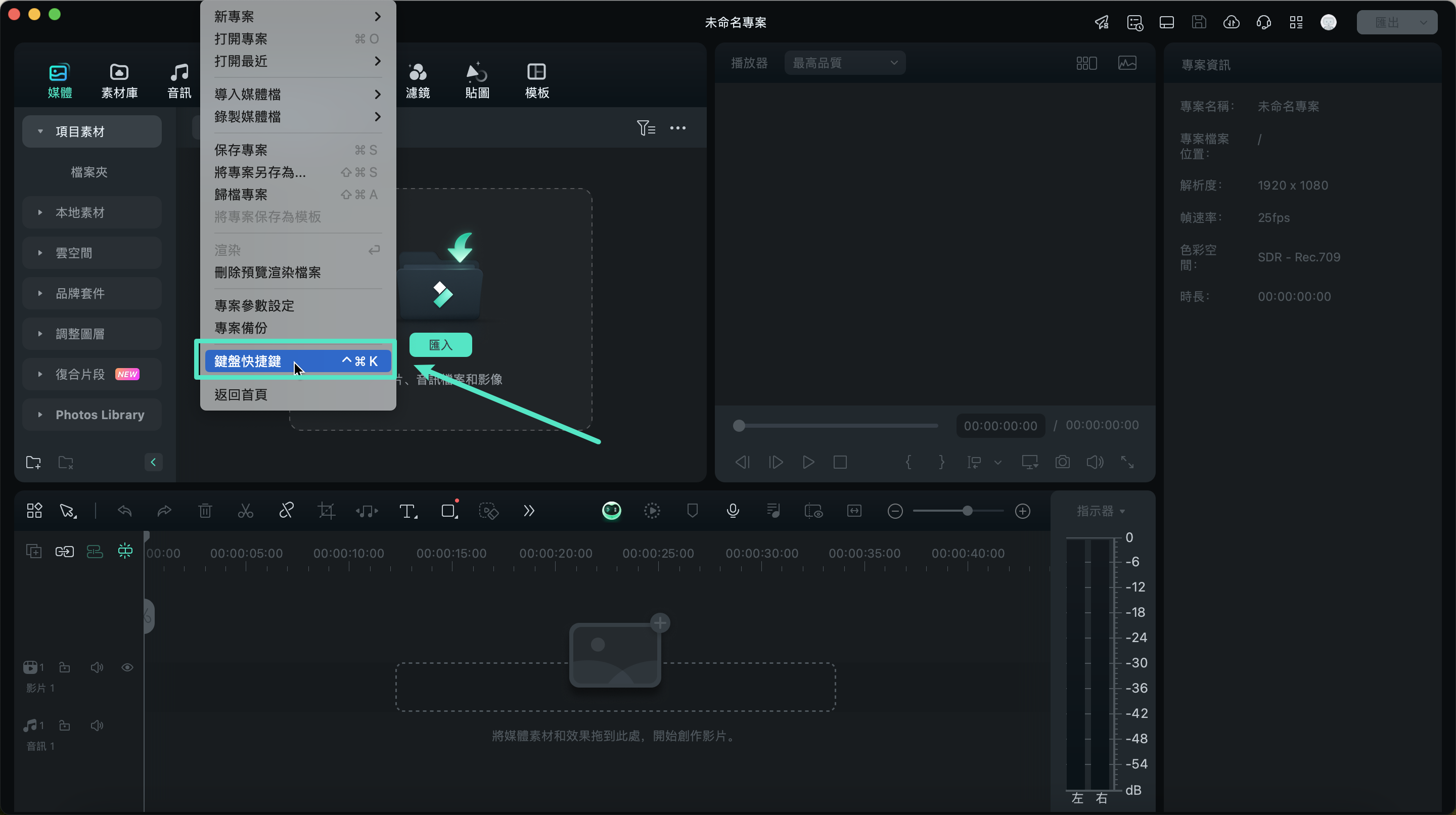This screenshot has width=1456, height=815.
Task: Mute video track 影片 1 speaker
Action: point(97,667)
